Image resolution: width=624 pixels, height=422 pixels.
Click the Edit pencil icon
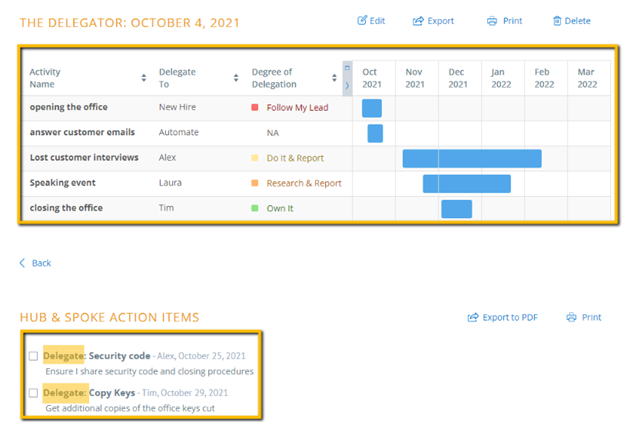[x=362, y=20]
